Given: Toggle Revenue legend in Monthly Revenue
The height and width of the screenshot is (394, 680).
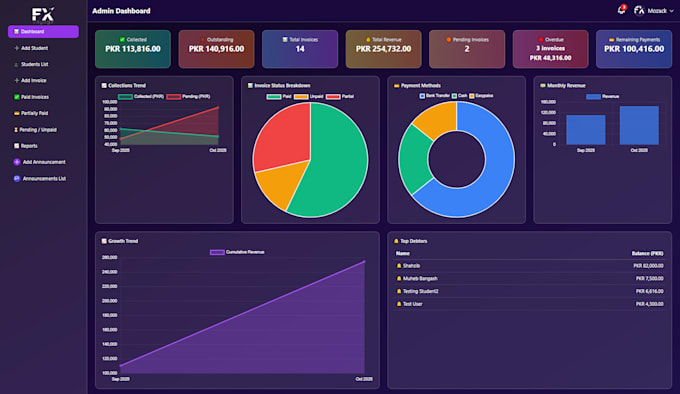Looking at the screenshot, I should click(603, 97).
